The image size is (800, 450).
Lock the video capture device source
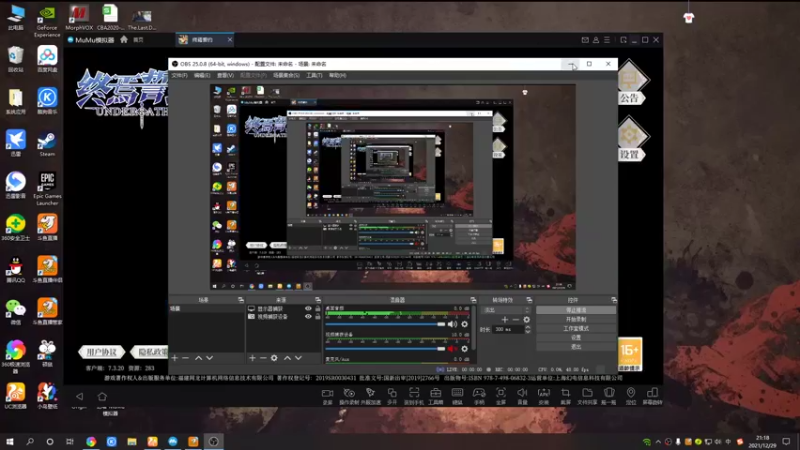(x=317, y=316)
